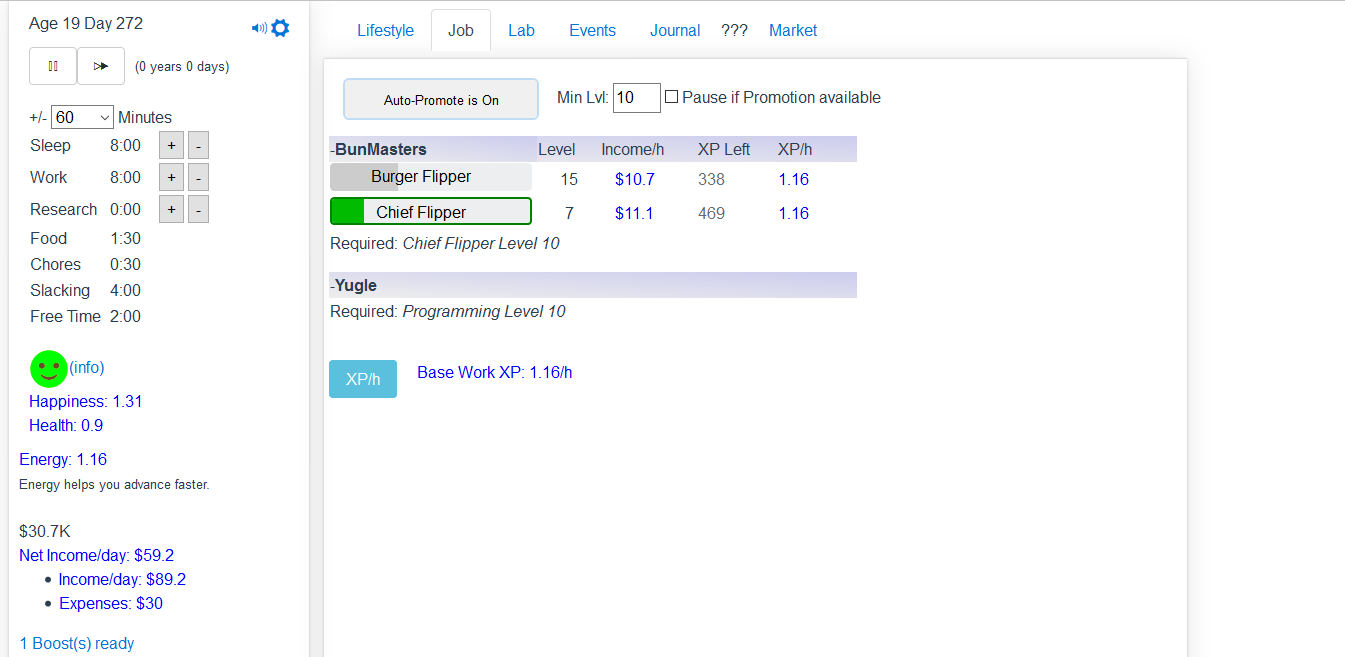The width and height of the screenshot is (1345, 657).
Task: Click the green happiness smiley face
Action: tap(48, 368)
